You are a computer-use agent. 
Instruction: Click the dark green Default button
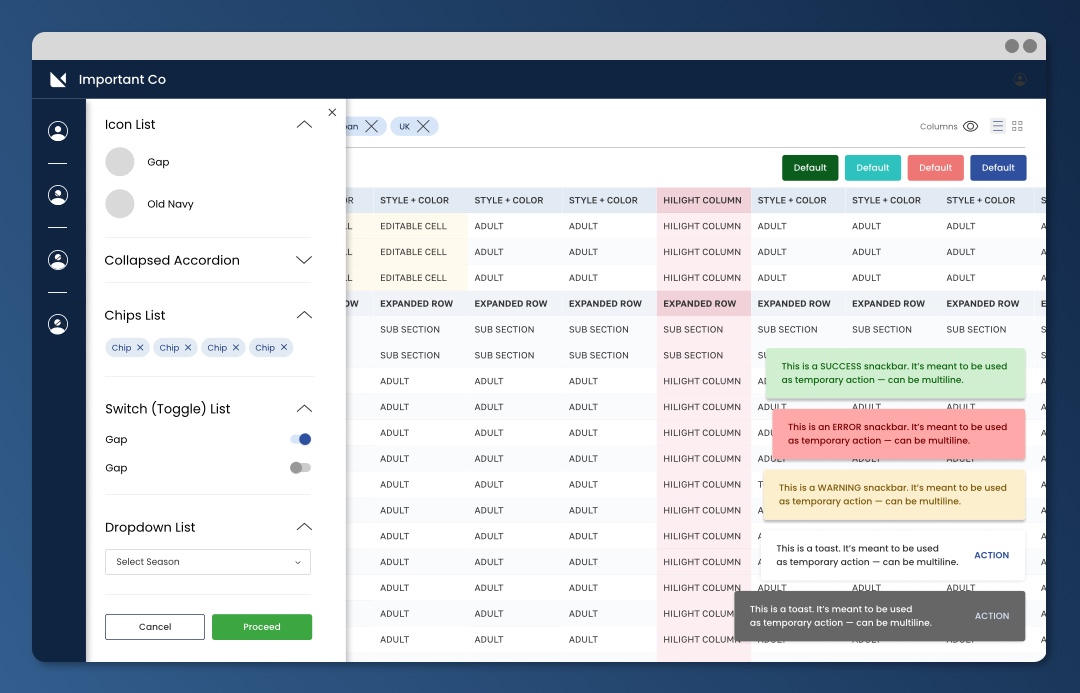coord(810,168)
